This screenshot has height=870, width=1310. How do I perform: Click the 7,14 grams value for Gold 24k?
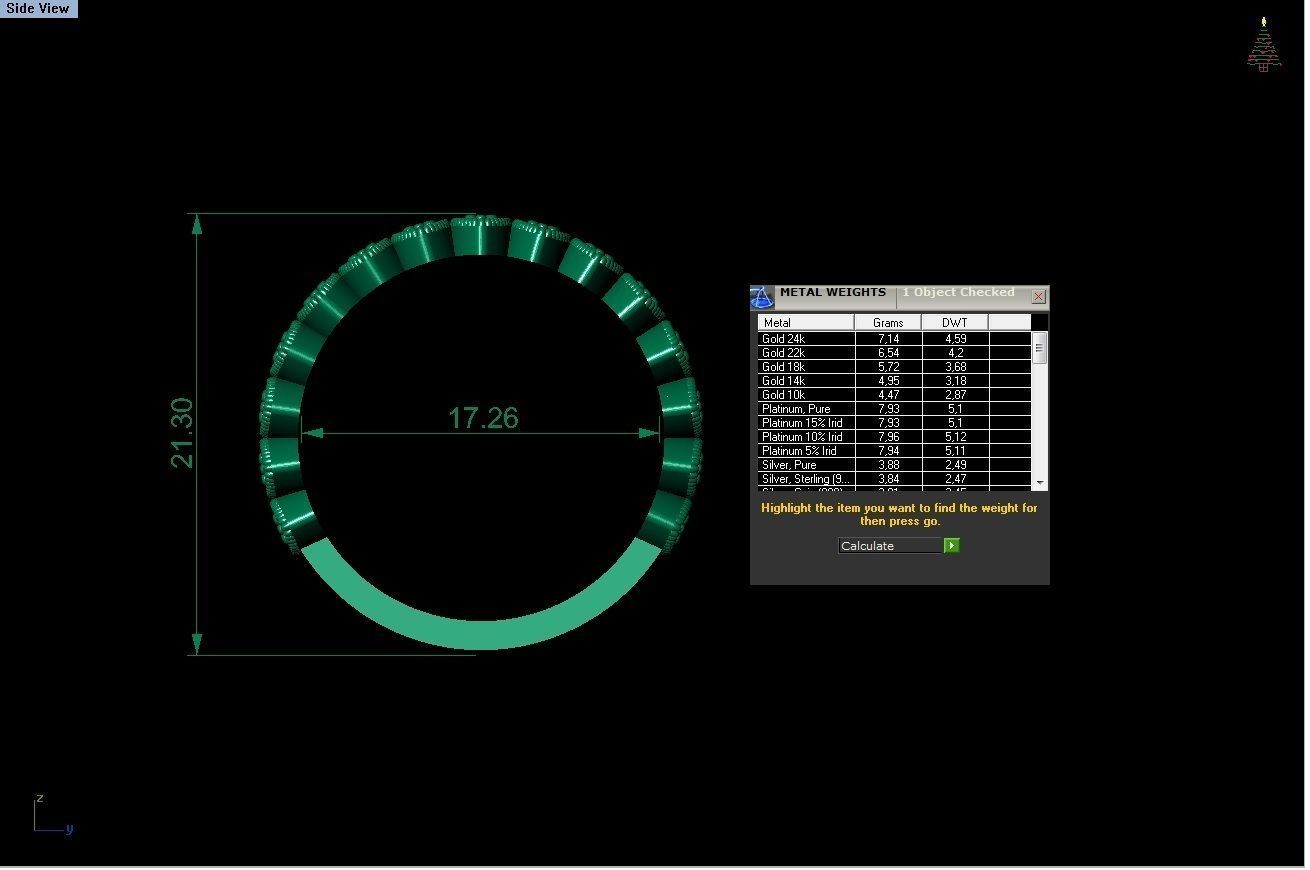888,339
